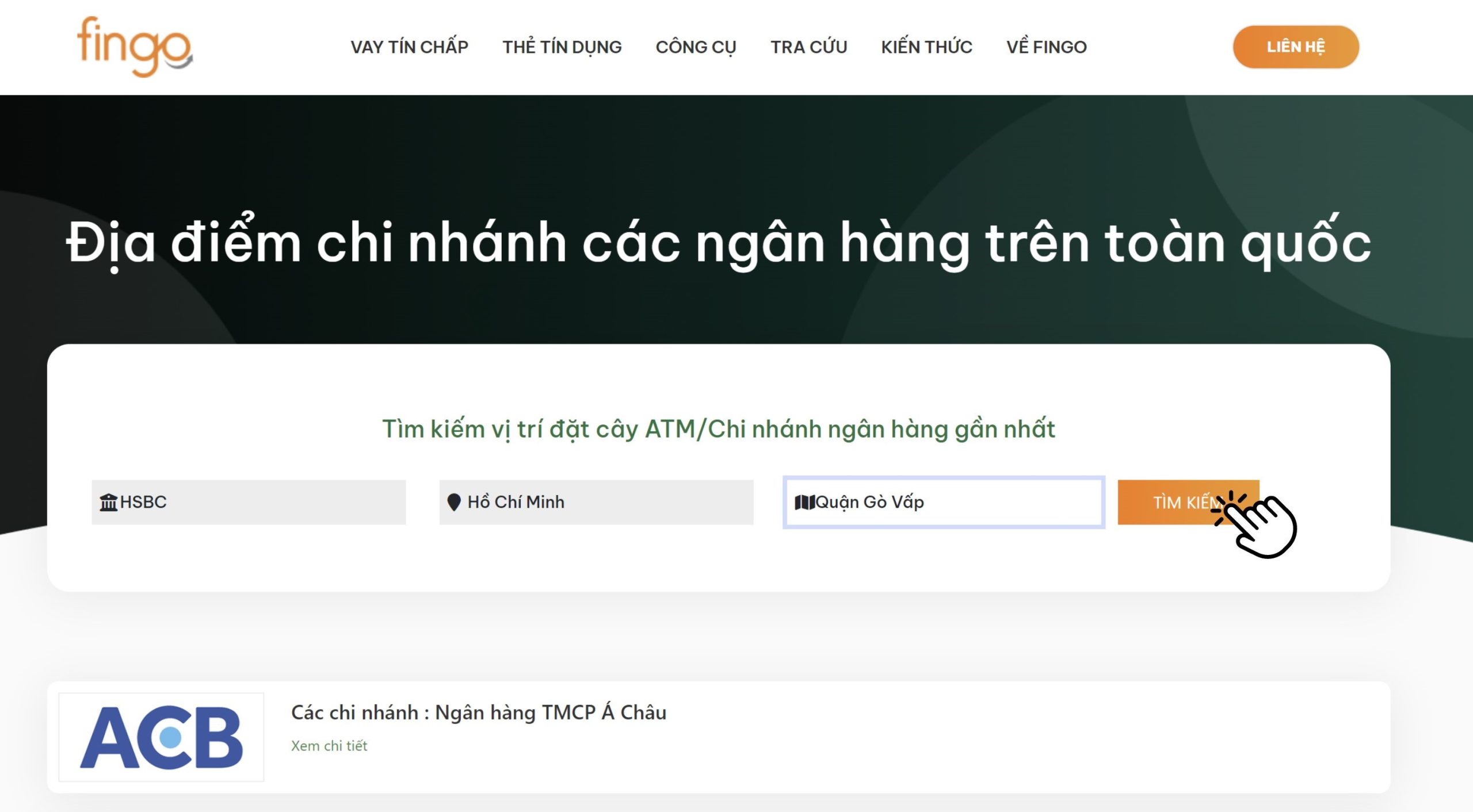Click the LIÊN HỆ contact button
Viewport: 1473px width, 812px height.
click(x=1296, y=47)
